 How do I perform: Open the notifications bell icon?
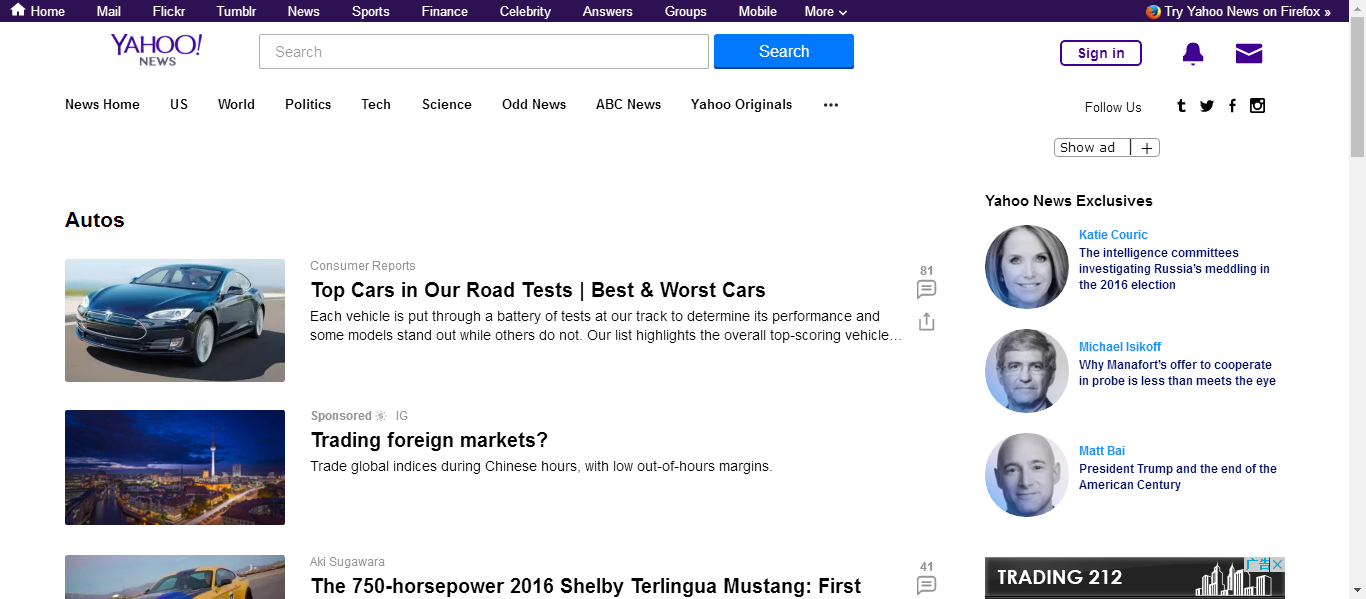(x=1192, y=54)
